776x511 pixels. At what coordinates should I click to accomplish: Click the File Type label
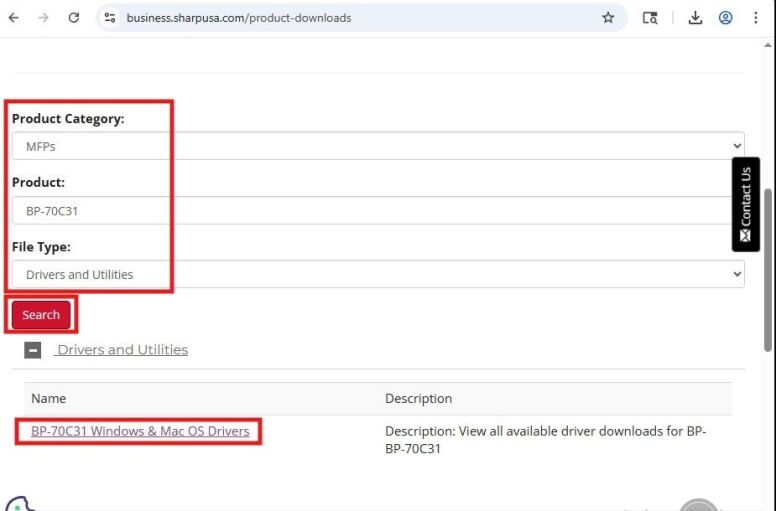(x=41, y=246)
